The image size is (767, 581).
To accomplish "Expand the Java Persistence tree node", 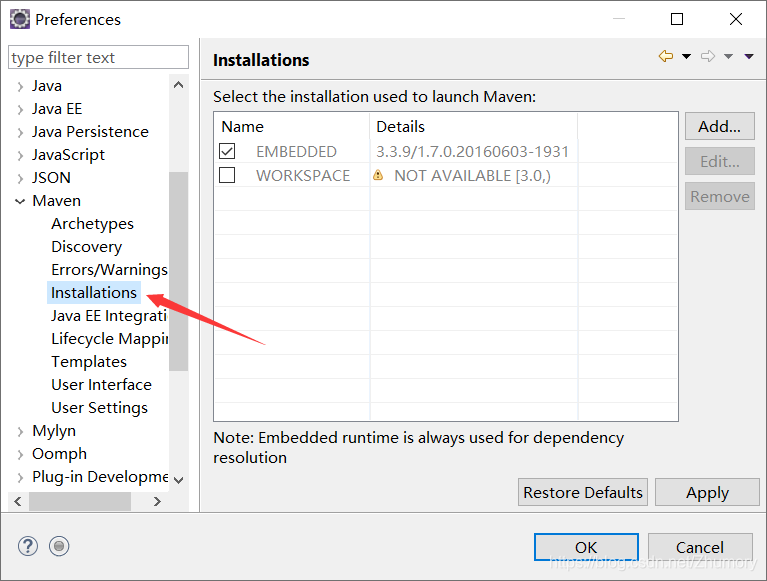I will coord(20,133).
